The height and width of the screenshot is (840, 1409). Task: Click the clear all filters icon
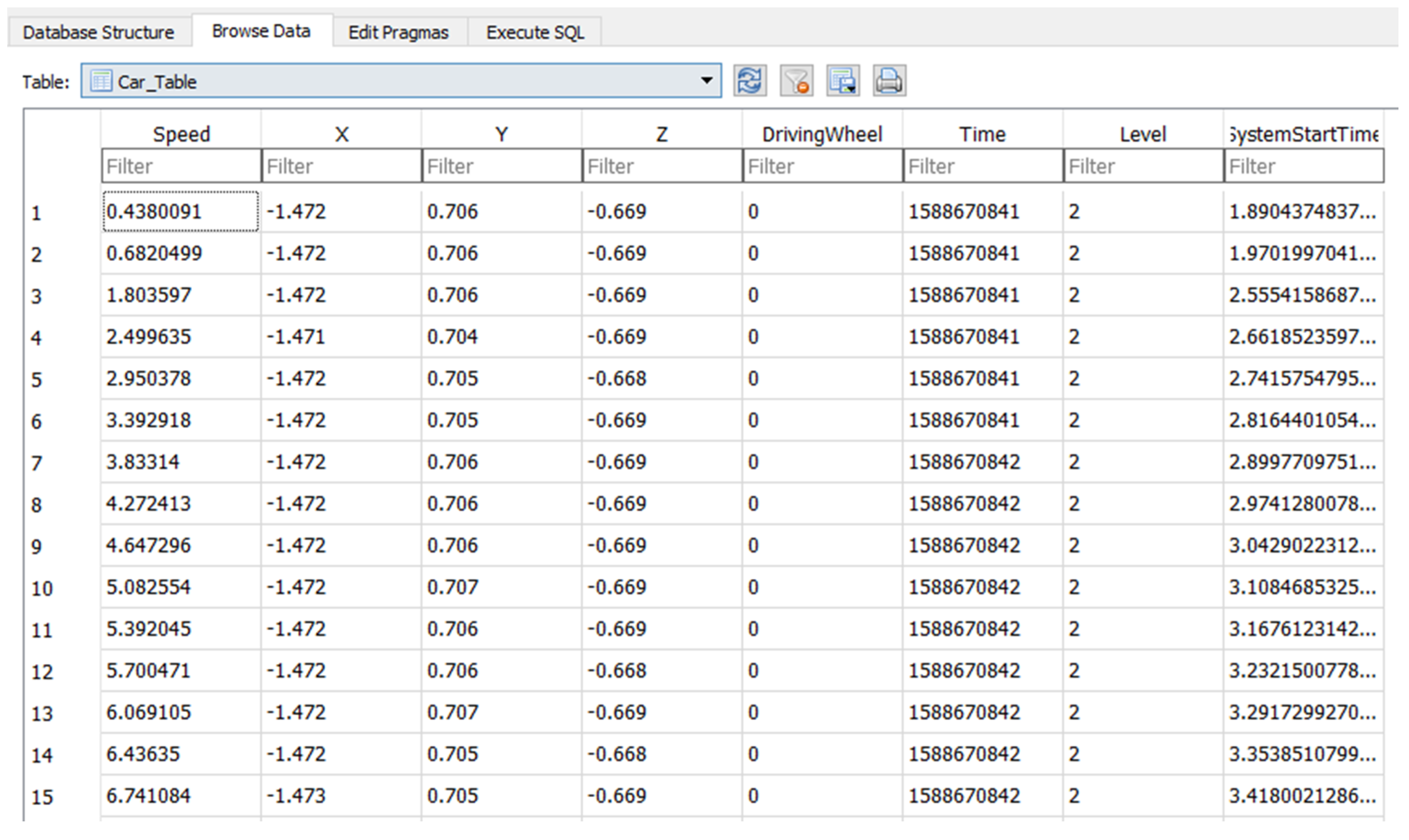[796, 81]
